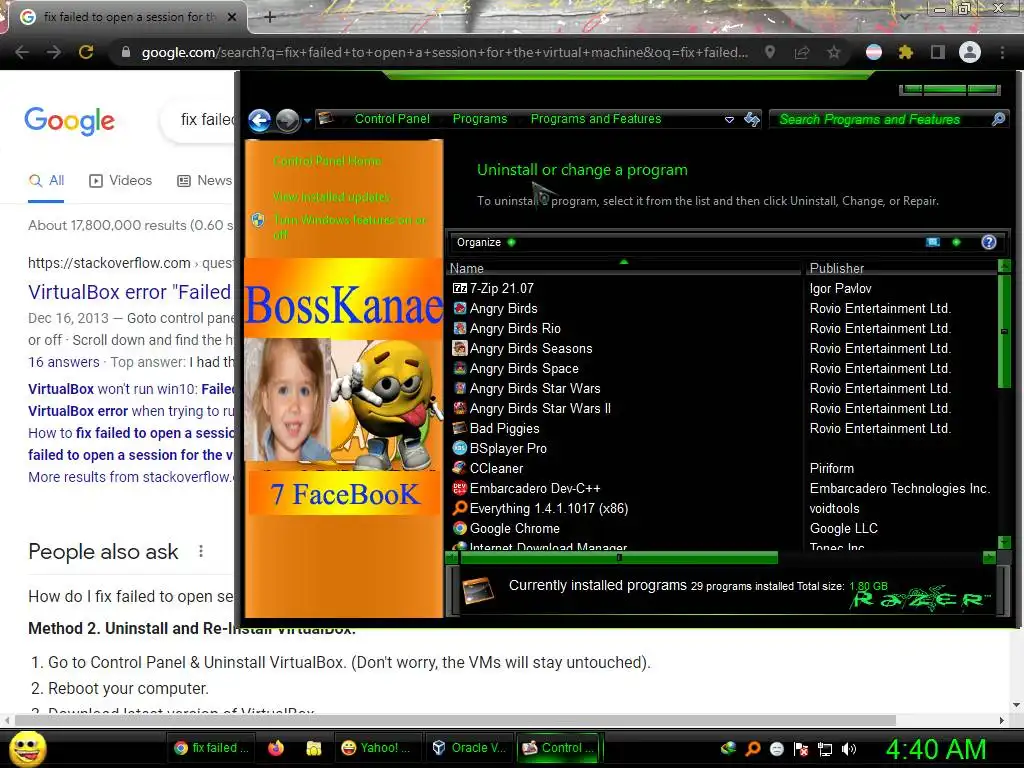Image resolution: width=1024 pixels, height=768 pixels.
Task: Open People also ask options dots
Action: pos(201,551)
